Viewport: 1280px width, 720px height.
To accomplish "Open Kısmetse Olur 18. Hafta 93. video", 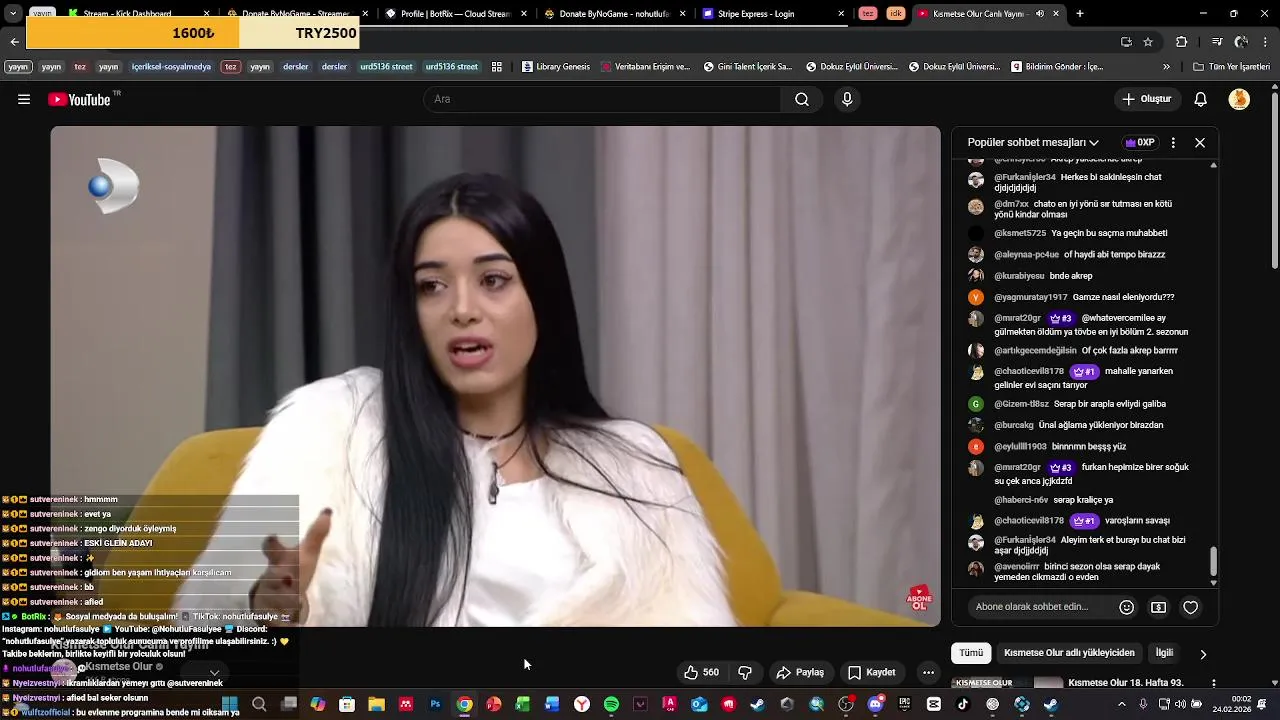I will (1125, 683).
